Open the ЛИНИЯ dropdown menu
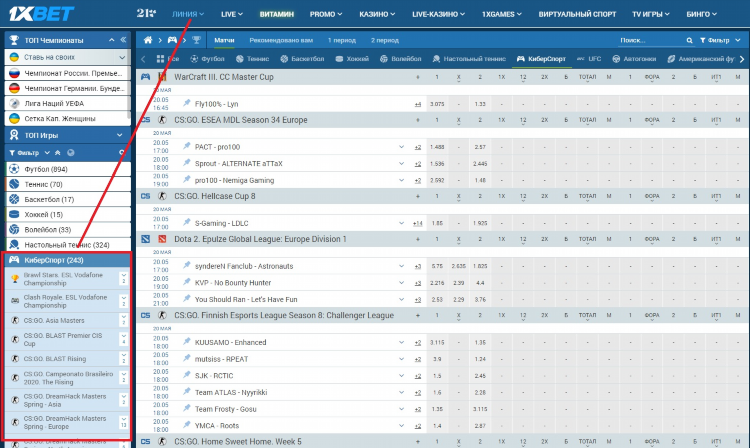Viewport: 750px width, 448px height. click(188, 14)
